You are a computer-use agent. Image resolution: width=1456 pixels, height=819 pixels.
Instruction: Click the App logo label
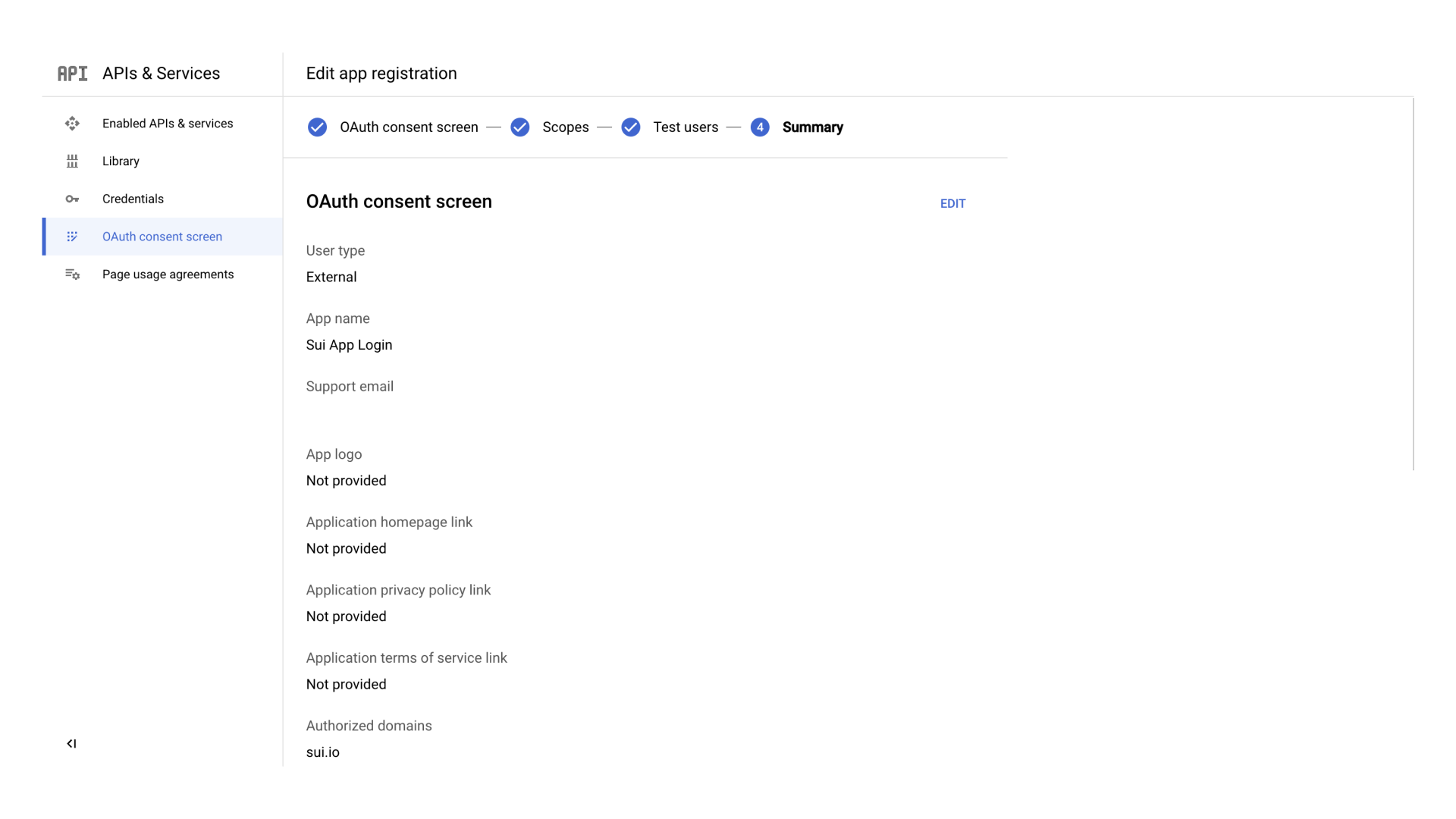point(334,454)
